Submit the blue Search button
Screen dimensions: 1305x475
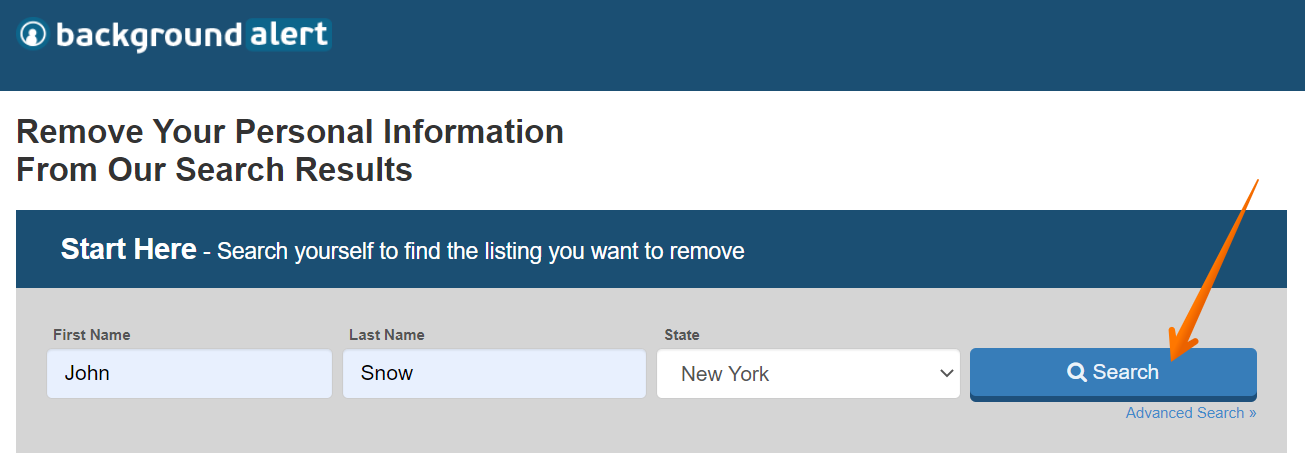[1113, 374]
